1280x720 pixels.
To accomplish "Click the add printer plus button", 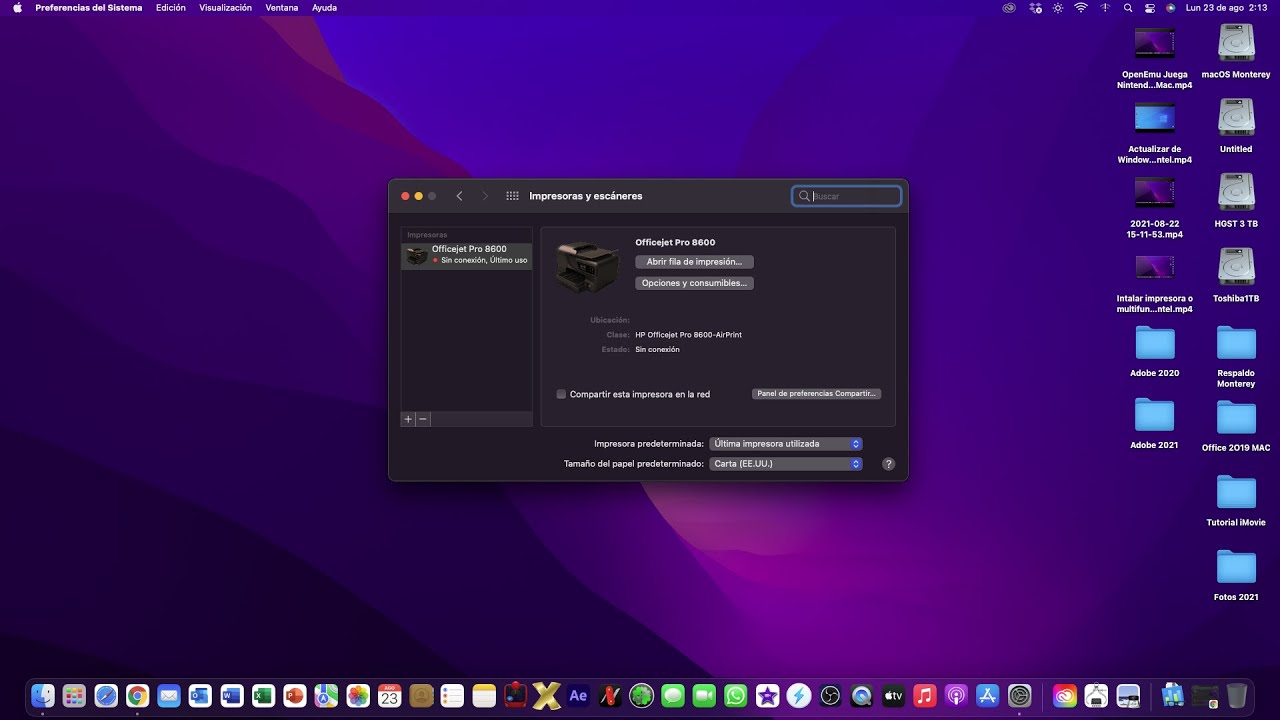I will coord(408,420).
